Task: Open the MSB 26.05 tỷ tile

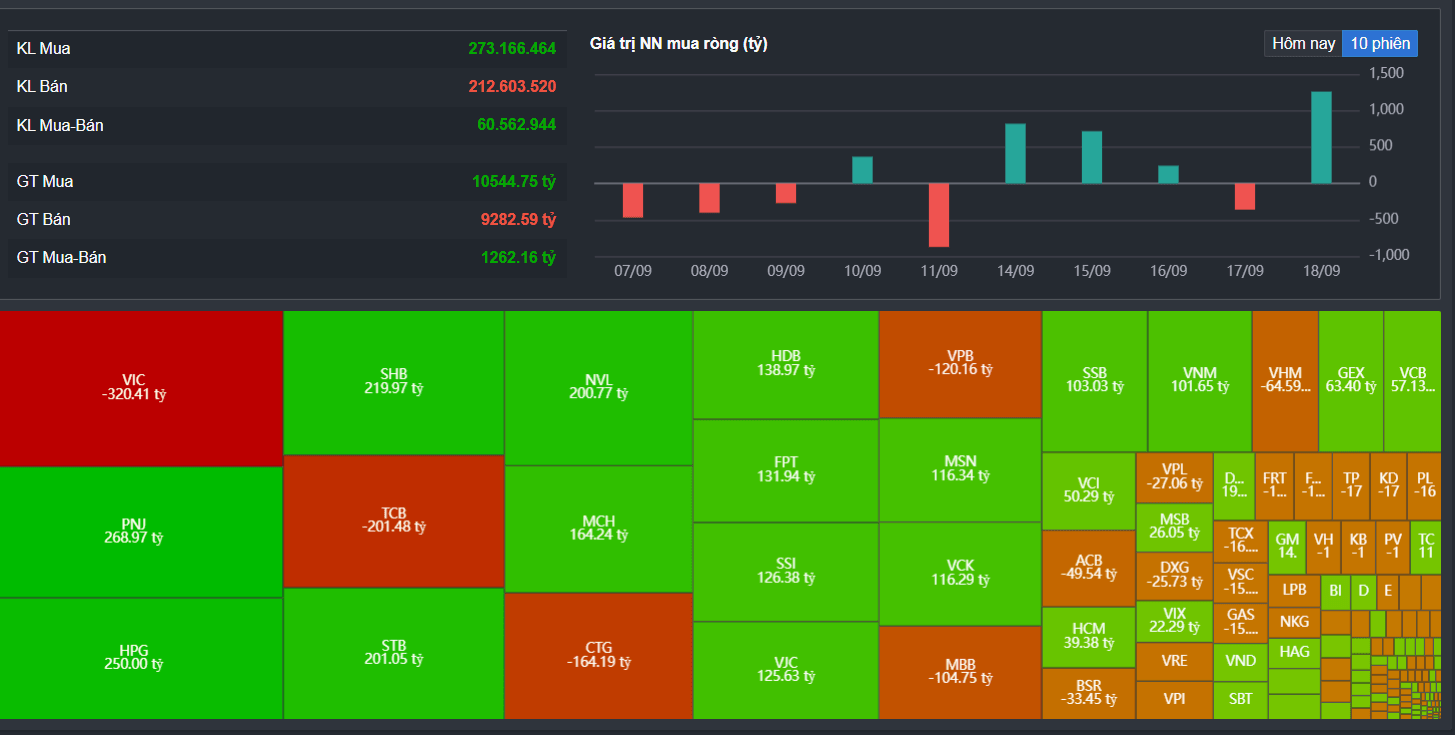Action: [1174, 527]
